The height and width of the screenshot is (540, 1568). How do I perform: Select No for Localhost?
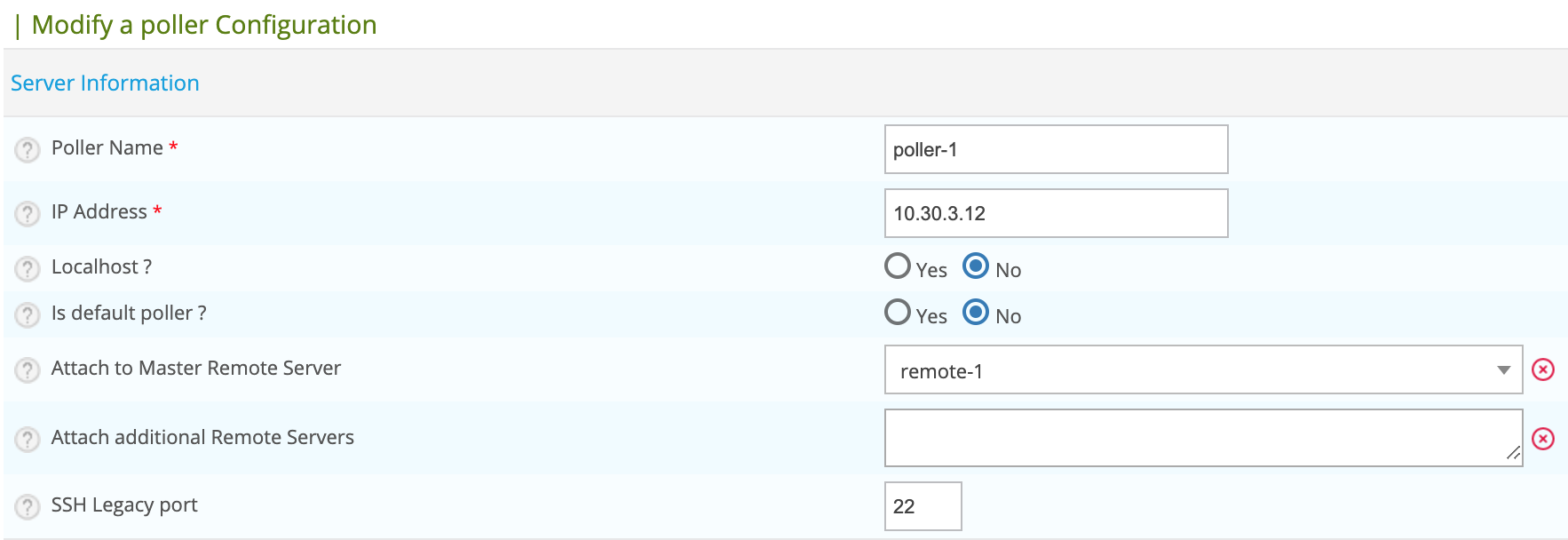[x=976, y=266]
